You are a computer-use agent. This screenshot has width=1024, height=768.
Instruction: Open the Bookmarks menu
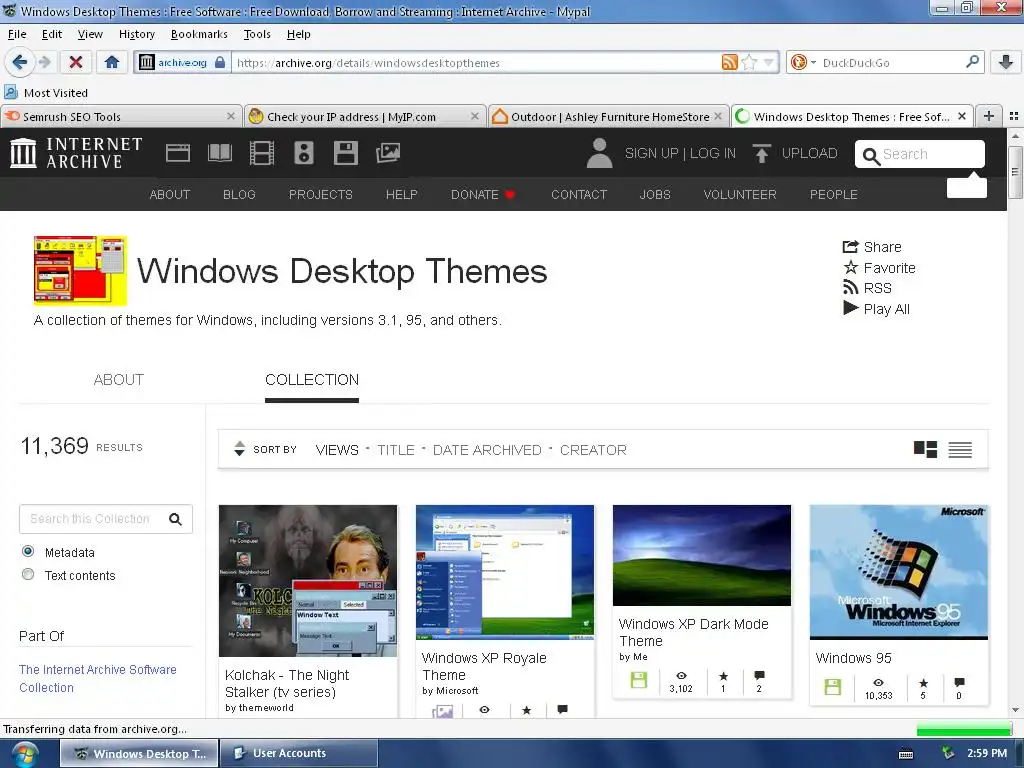(199, 34)
